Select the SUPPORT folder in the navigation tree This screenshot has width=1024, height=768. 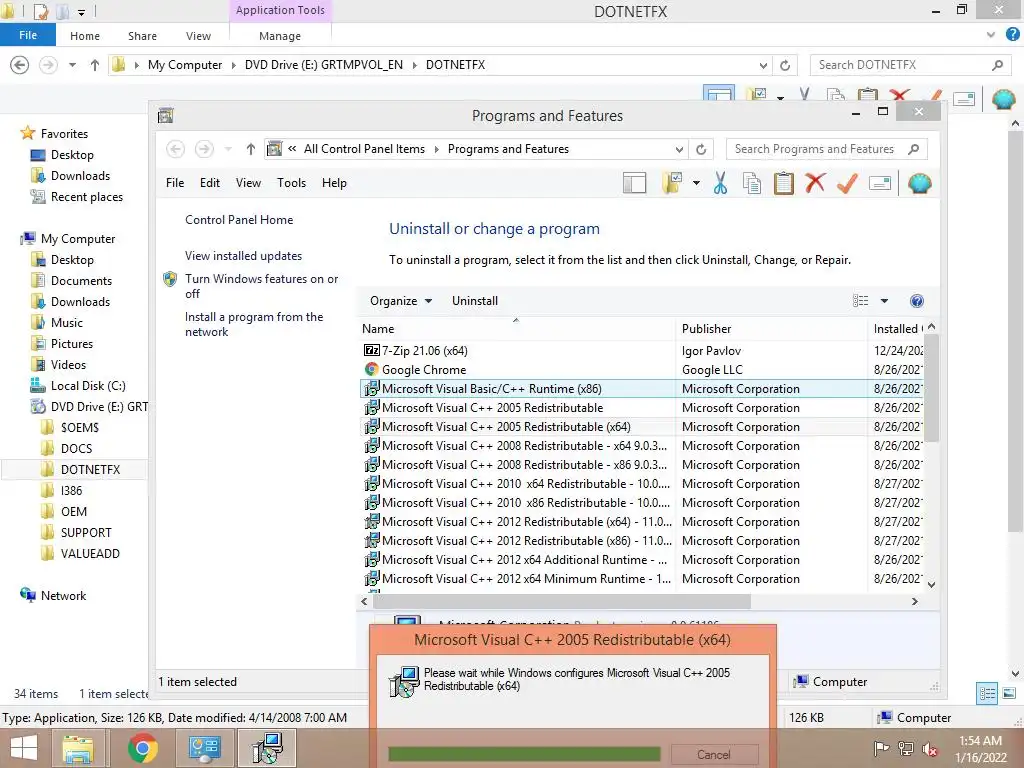pyautogui.click(x=86, y=533)
